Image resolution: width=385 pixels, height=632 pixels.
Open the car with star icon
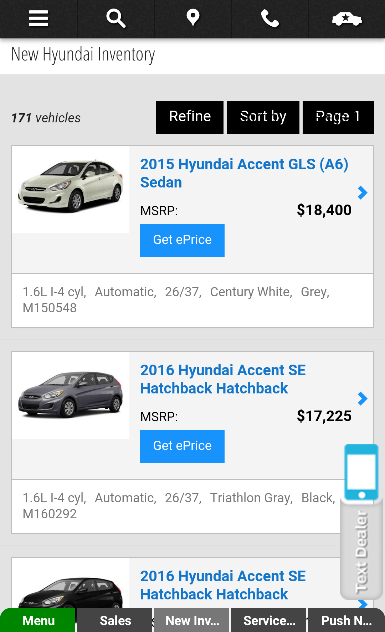[x=347, y=19]
